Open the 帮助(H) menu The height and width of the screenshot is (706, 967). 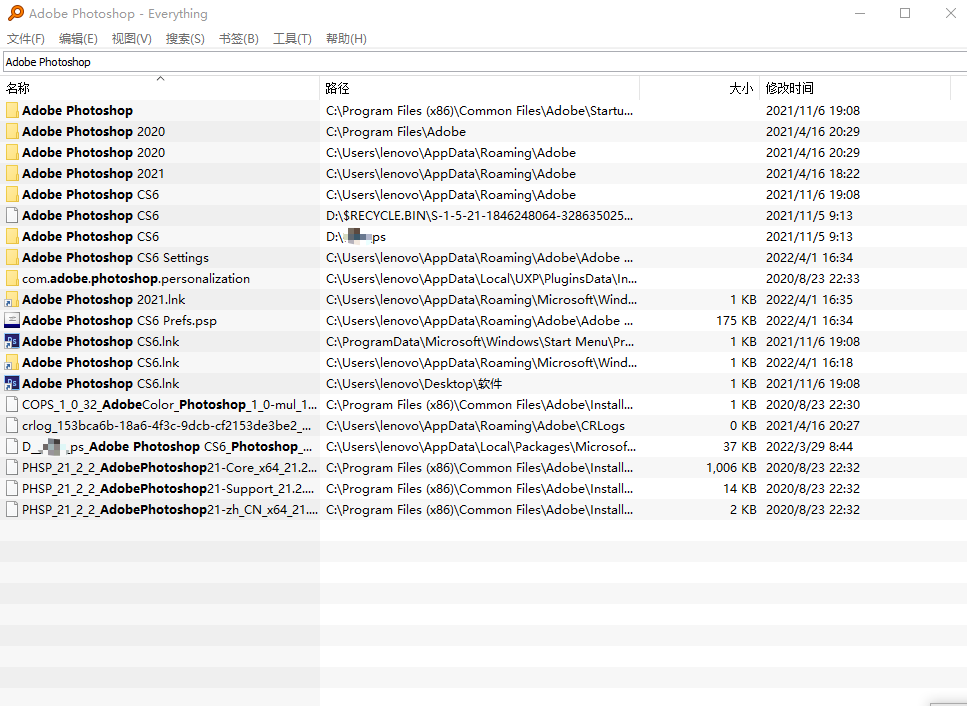346,39
